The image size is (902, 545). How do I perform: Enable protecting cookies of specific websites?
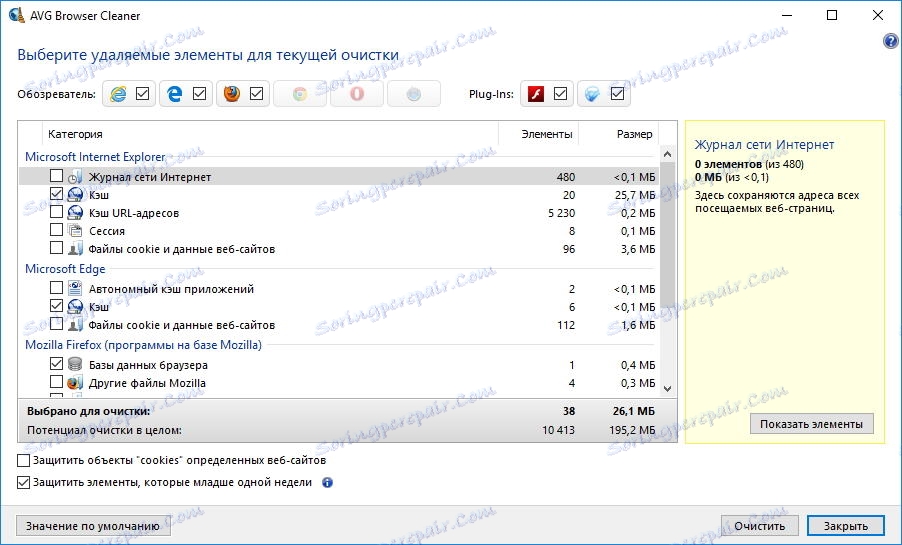pos(24,460)
